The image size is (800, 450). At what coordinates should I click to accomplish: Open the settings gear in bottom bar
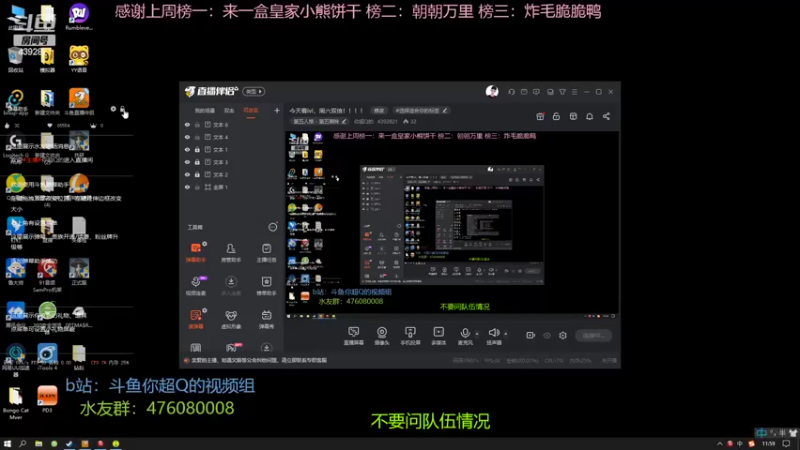coord(563,335)
